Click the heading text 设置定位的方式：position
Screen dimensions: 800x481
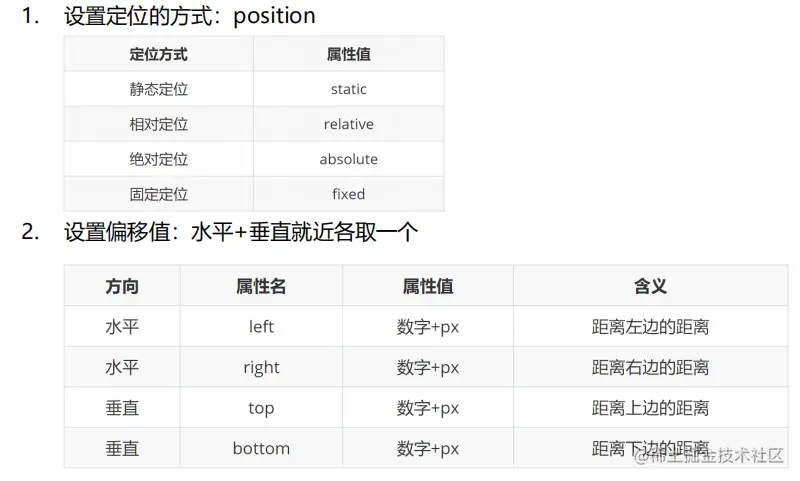click(189, 16)
